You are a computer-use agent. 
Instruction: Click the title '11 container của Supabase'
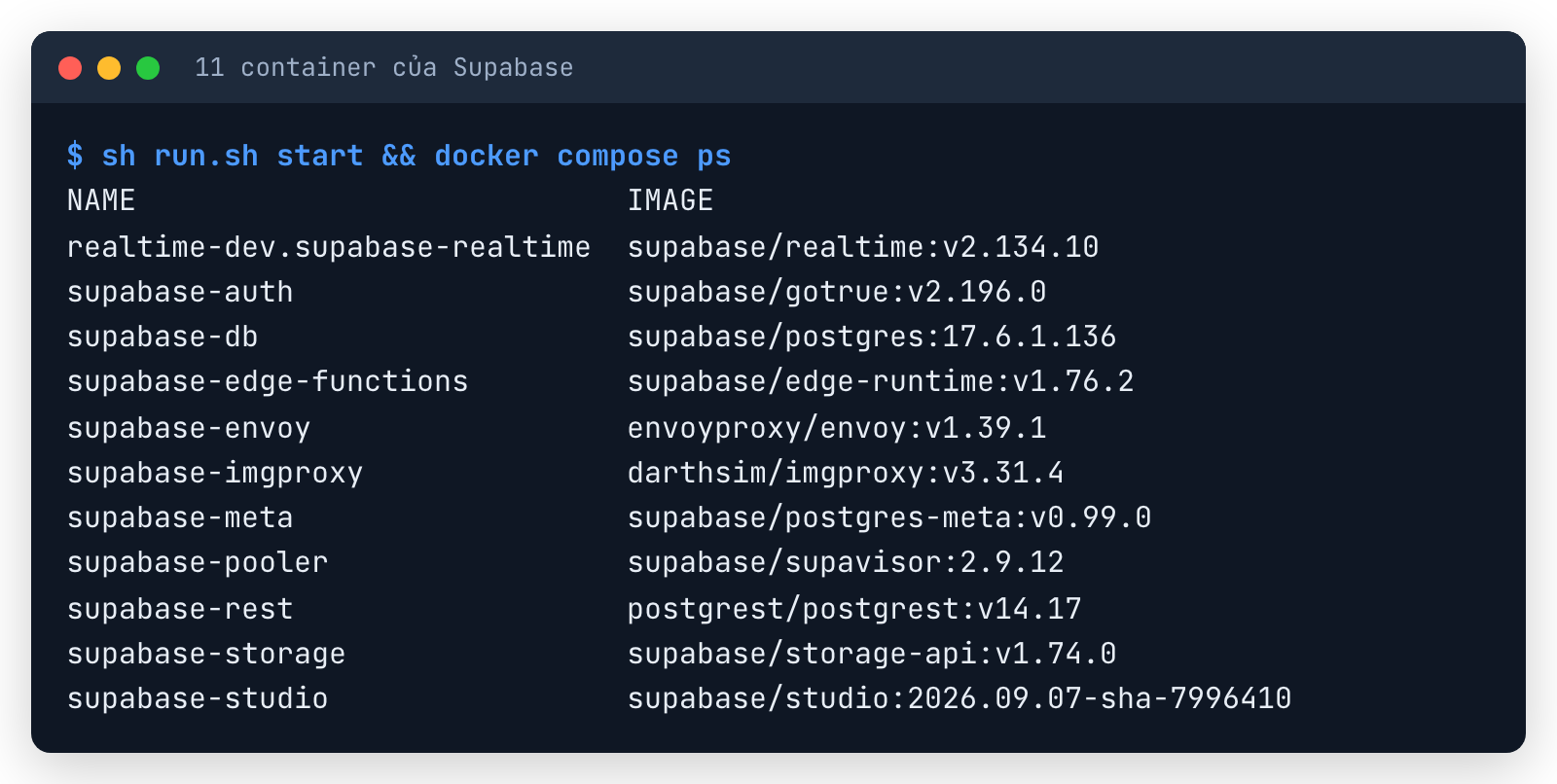pos(384,67)
